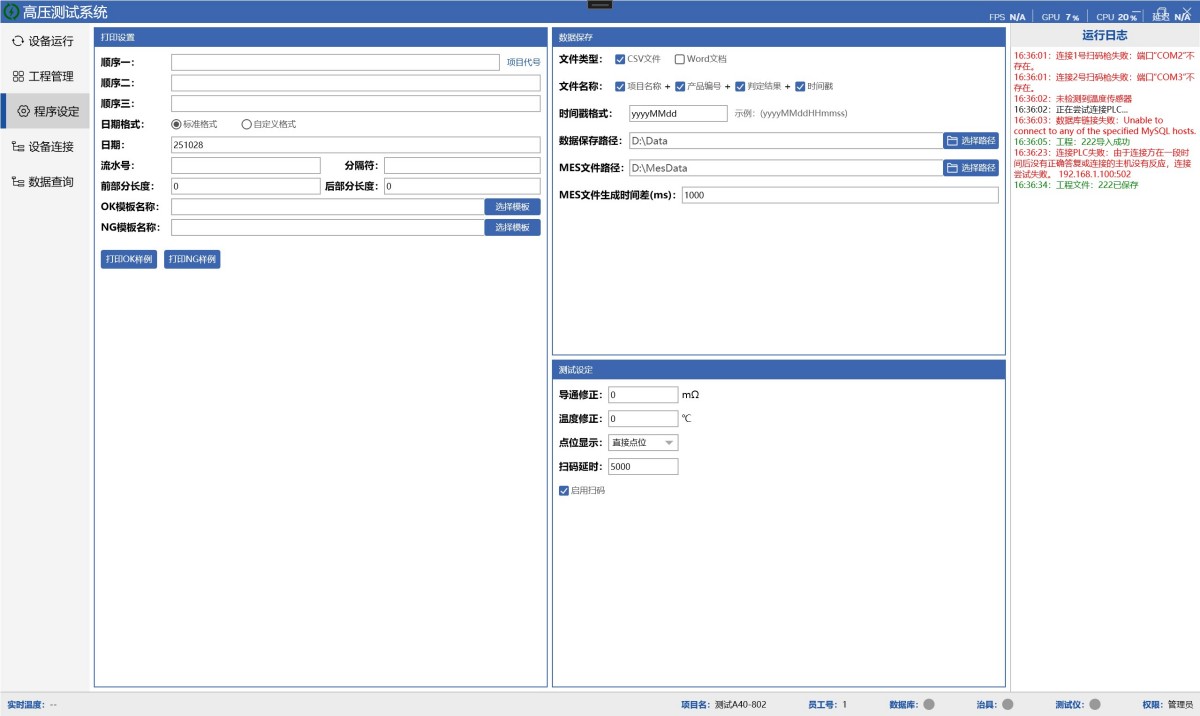Click the gear icon beside 程序设定
This screenshot has width=1200, height=716.
click(24, 111)
